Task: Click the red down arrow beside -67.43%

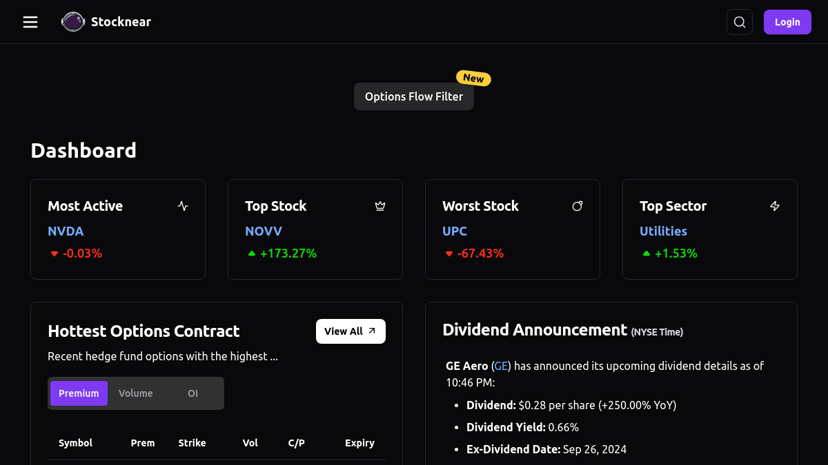Action: click(449, 254)
